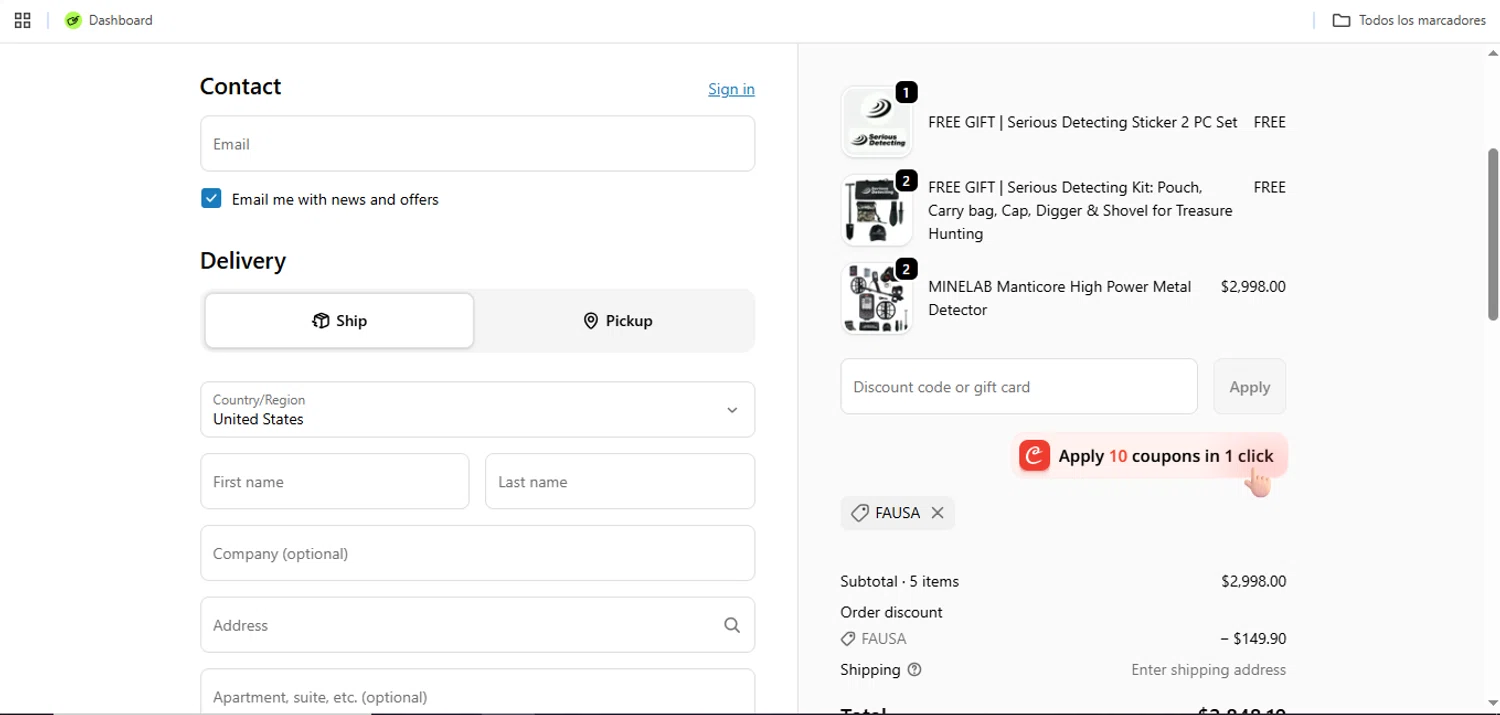Click the Serious Detecting Sticker thumbnail
The width and height of the screenshot is (1500, 715).
877,122
